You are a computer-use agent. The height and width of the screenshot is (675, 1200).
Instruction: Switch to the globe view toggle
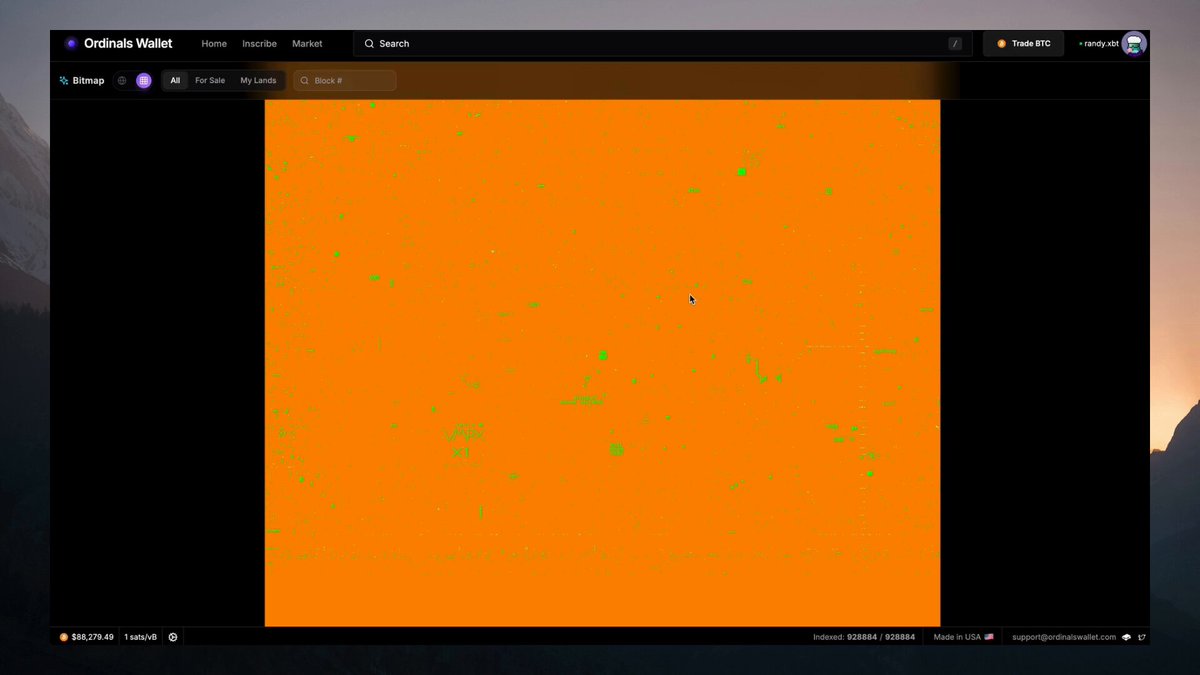[x=122, y=80]
